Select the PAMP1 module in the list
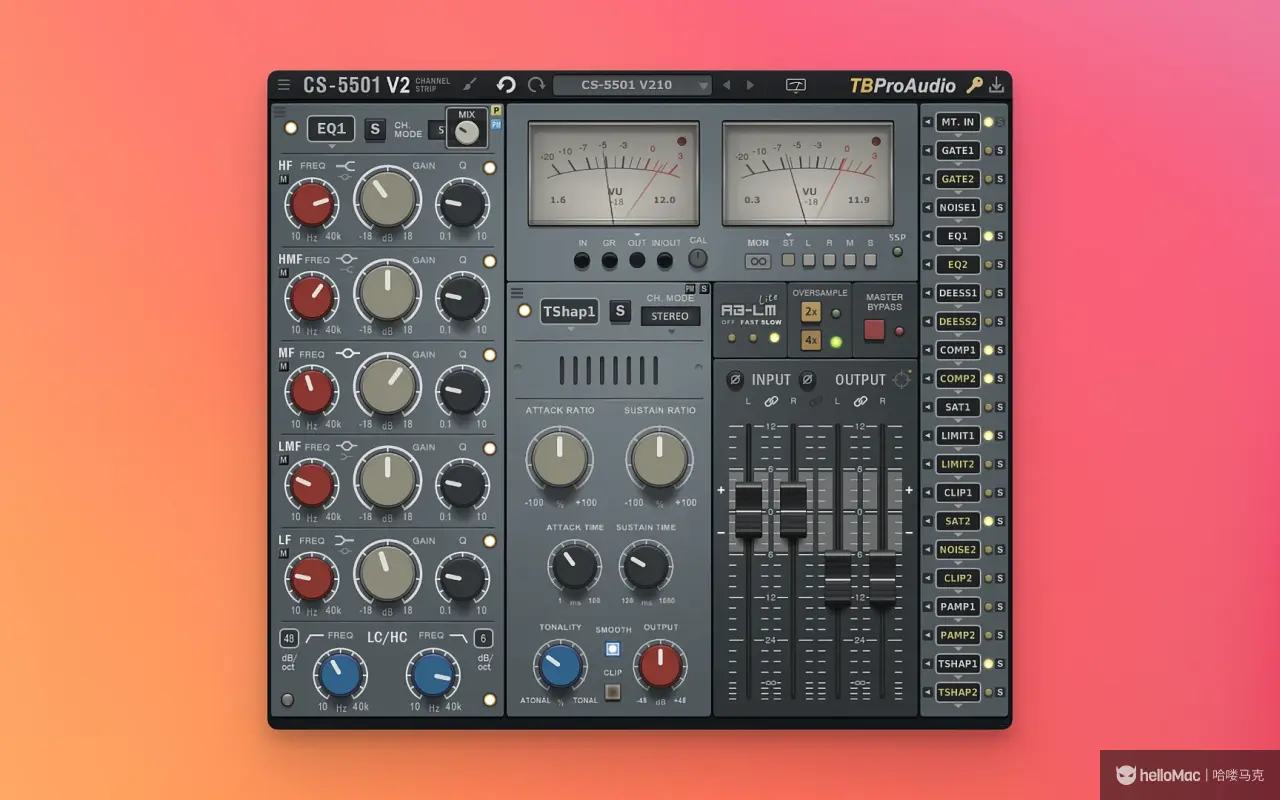The height and width of the screenshot is (800, 1280). (x=957, y=607)
